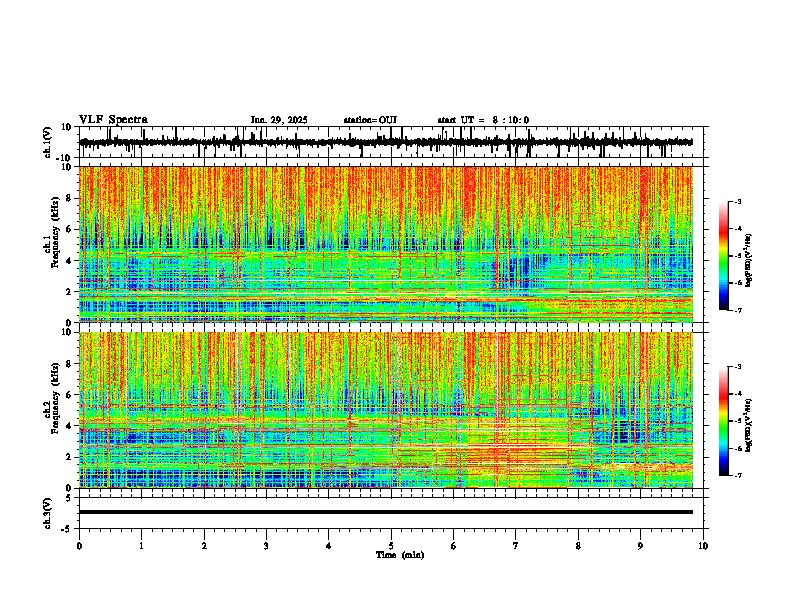
Task: Select the "start UT = 8:10:0" text
Action: (x=483, y=120)
